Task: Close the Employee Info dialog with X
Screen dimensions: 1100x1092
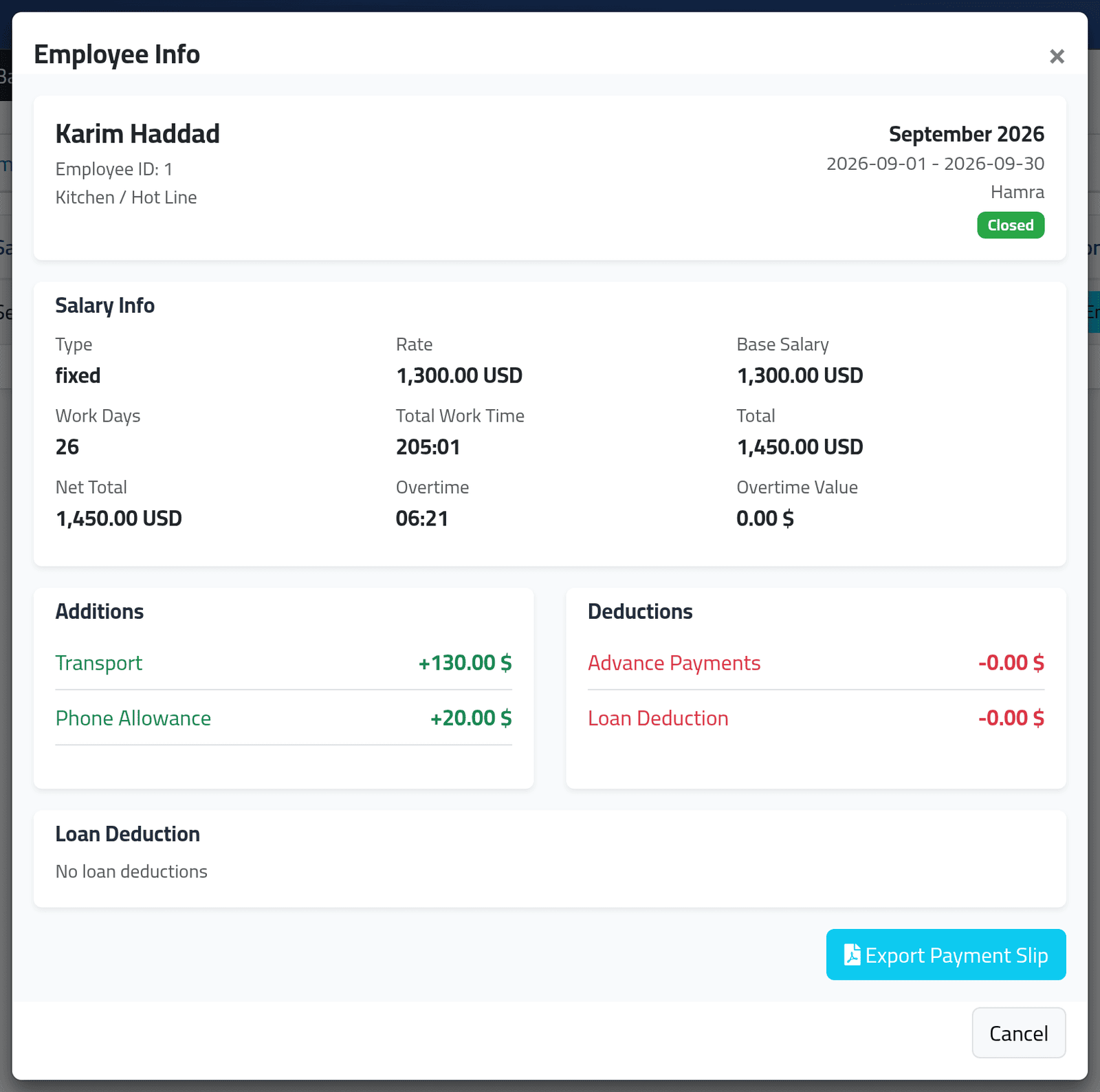Action: click(x=1057, y=56)
